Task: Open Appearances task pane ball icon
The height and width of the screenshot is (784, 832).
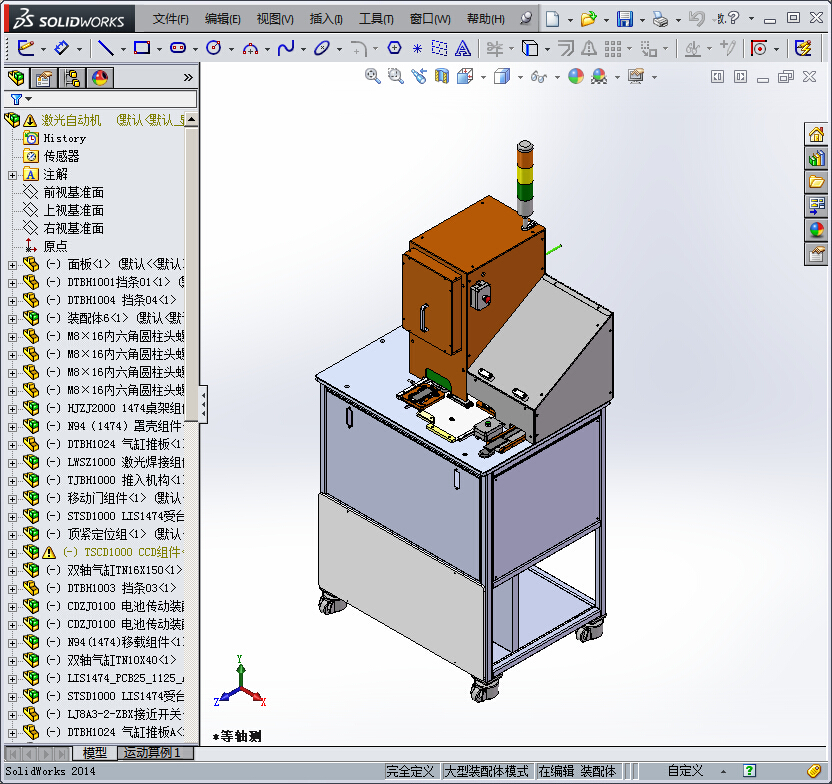Action: [x=817, y=230]
